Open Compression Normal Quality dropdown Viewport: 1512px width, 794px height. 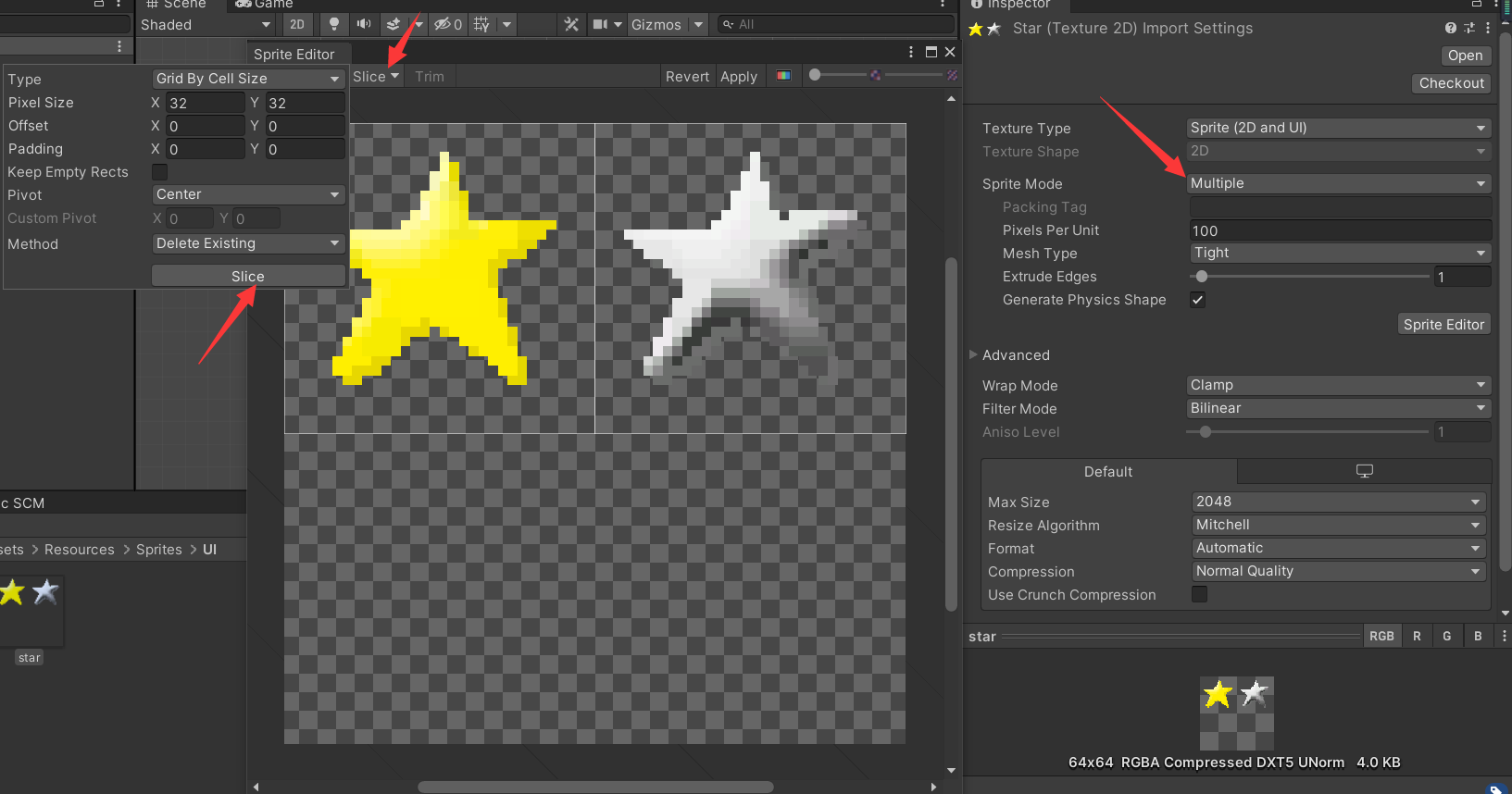[1339, 571]
